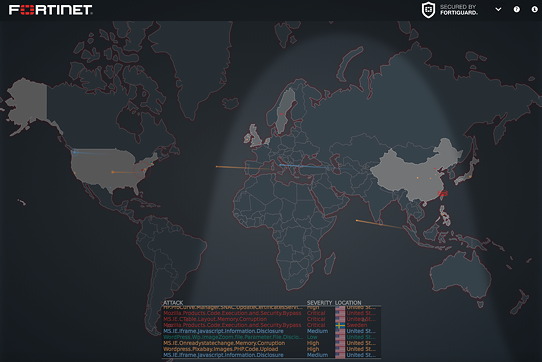The height and width of the screenshot is (362, 542).
Task: Click the SEVERITY column header
Action: tap(319, 303)
